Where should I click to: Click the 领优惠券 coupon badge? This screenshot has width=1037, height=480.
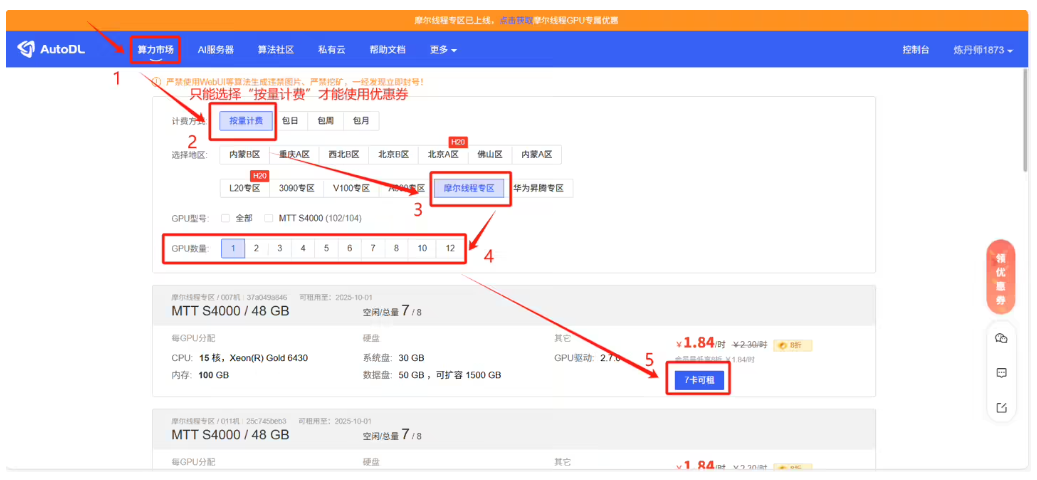pos(1001,277)
